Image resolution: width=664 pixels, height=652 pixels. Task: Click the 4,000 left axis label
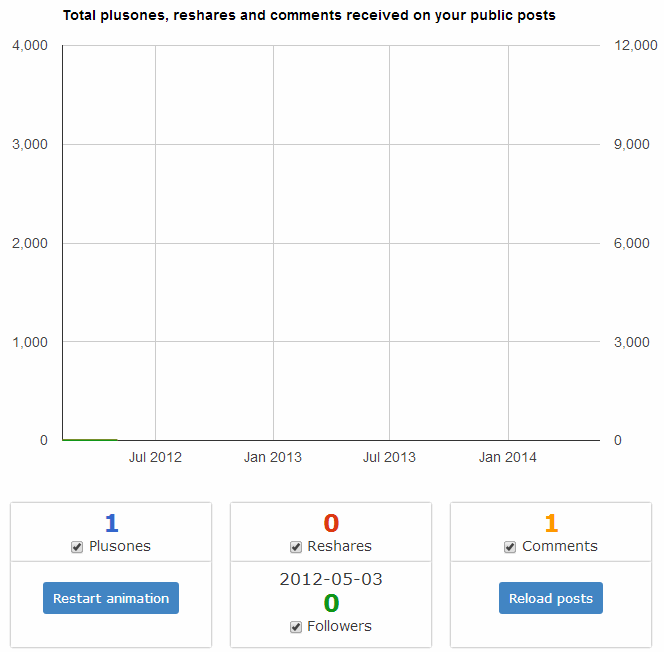click(30, 45)
